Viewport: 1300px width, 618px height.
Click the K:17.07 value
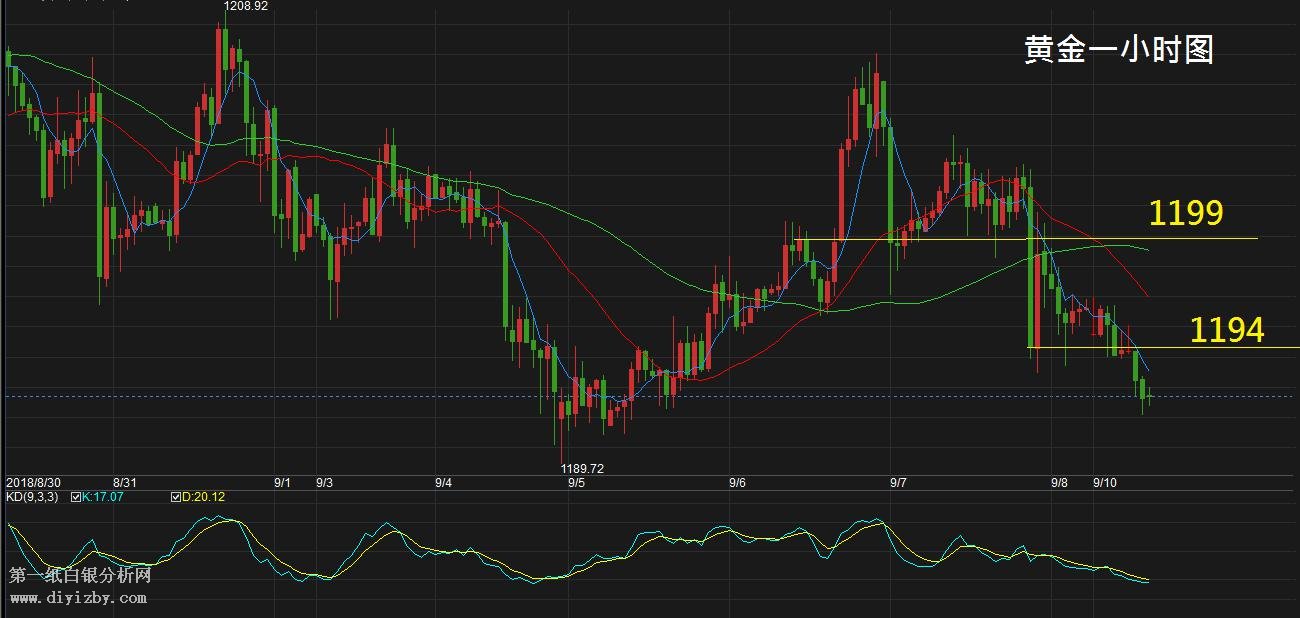(x=103, y=496)
